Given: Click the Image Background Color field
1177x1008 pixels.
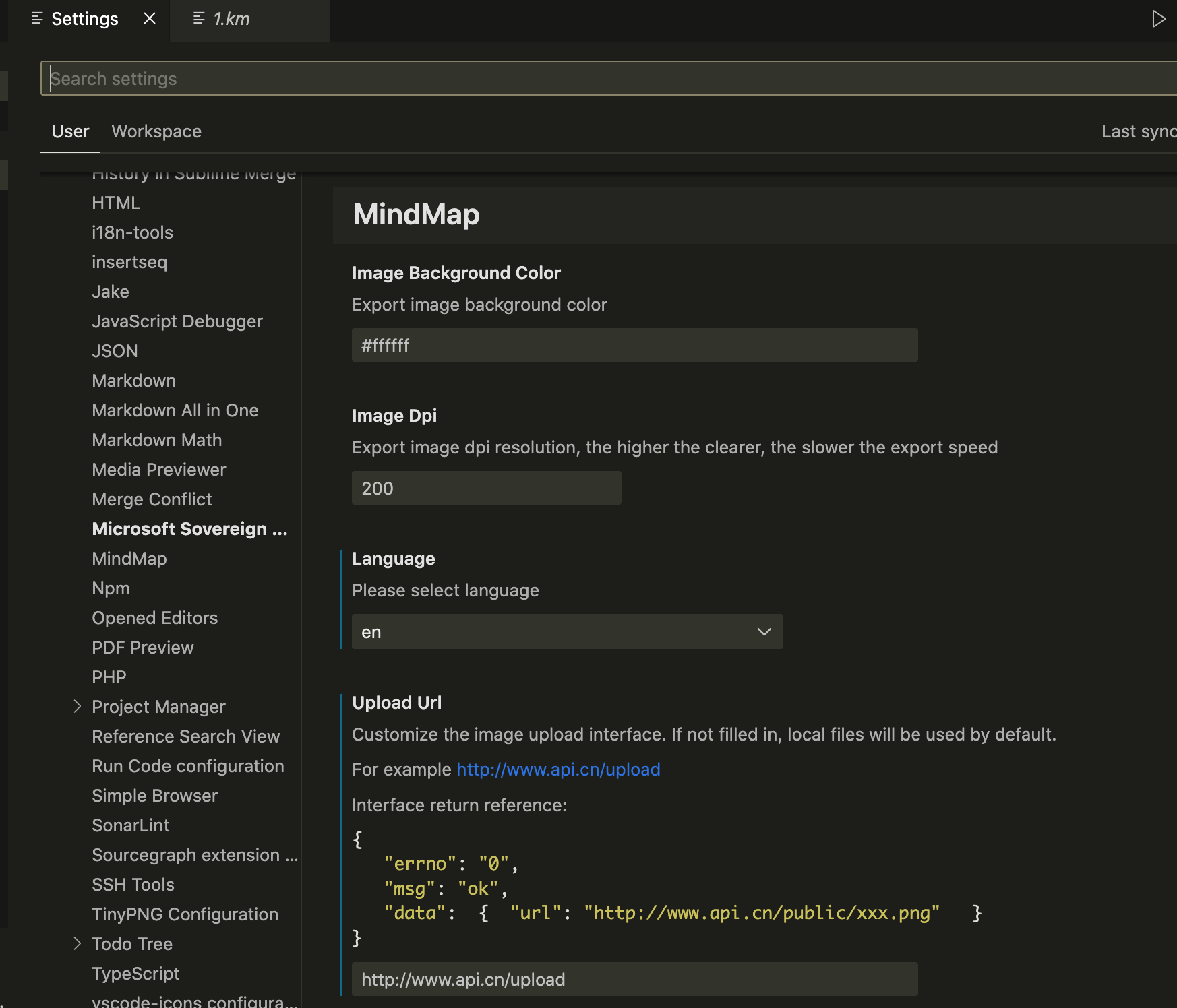Looking at the screenshot, I should point(634,346).
